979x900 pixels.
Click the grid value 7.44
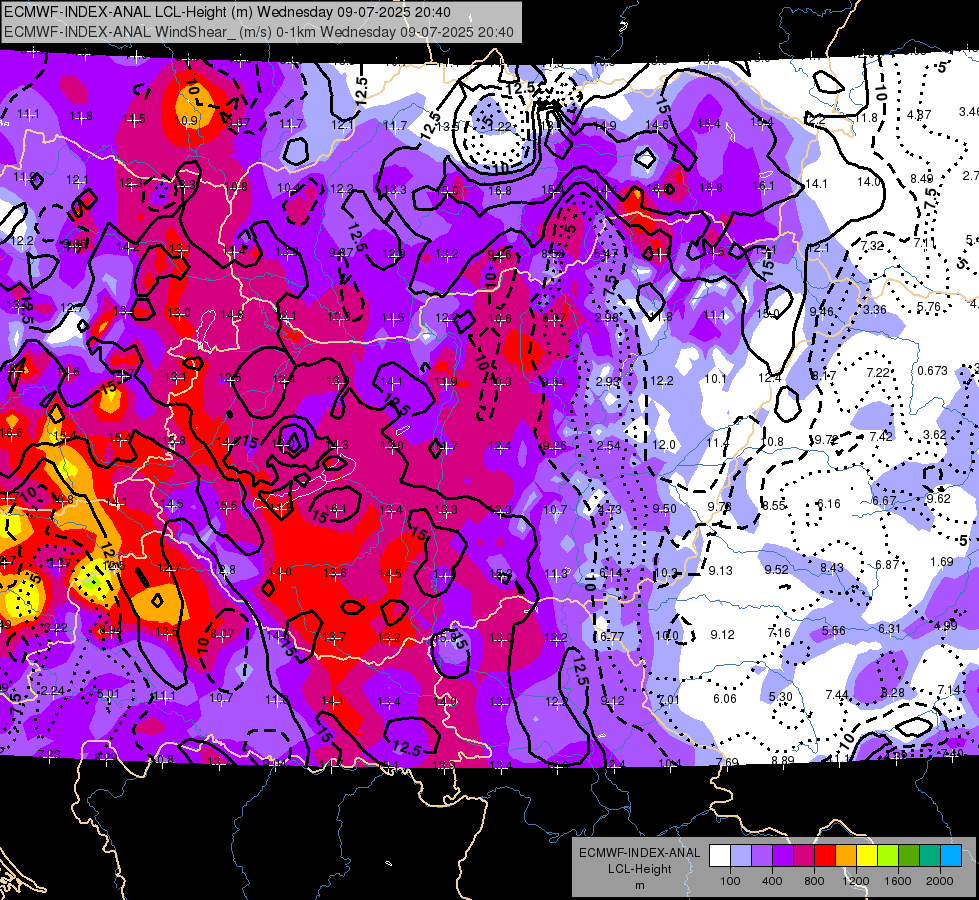click(837, 694)
